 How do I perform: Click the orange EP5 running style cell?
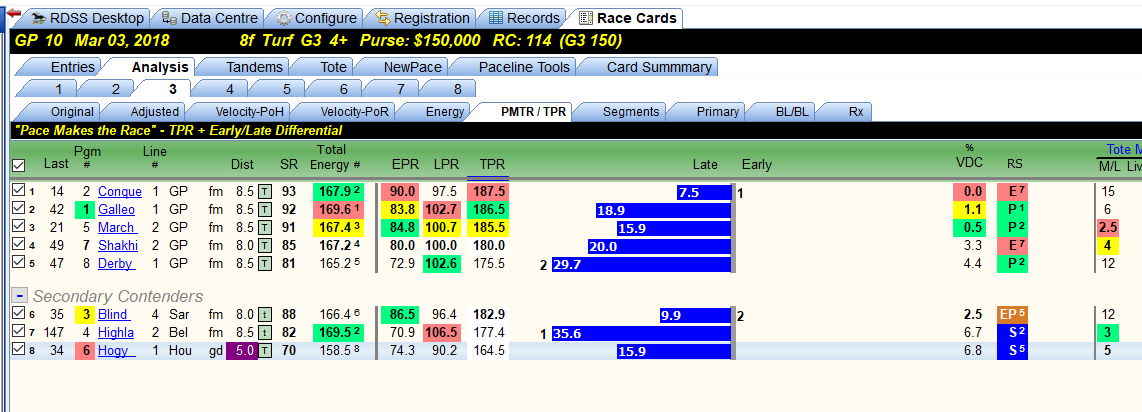coord(1012,314)
